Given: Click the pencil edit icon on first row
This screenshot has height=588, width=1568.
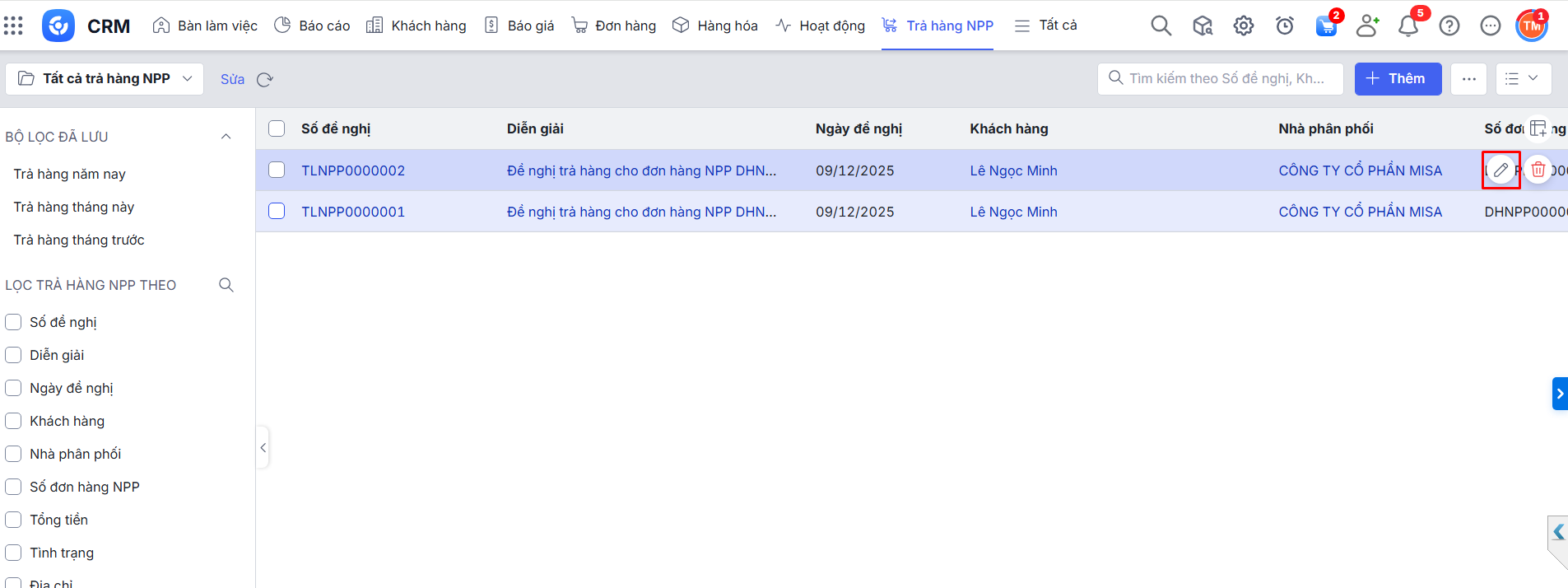Looking at the screenshot, I should 1501,170.
